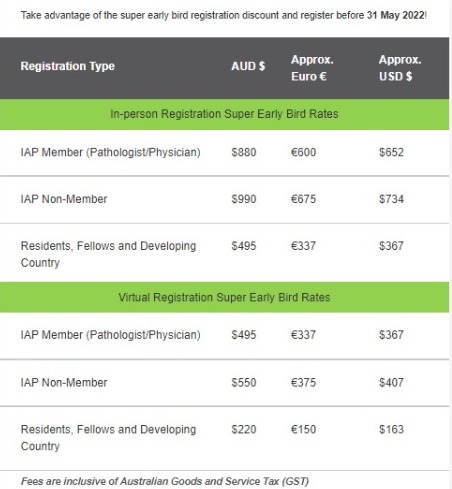The width and height of the screenshot is (452, 489).
Task: Click the in-person IAP Non-Member $990 price
Action: coord(244,199)
